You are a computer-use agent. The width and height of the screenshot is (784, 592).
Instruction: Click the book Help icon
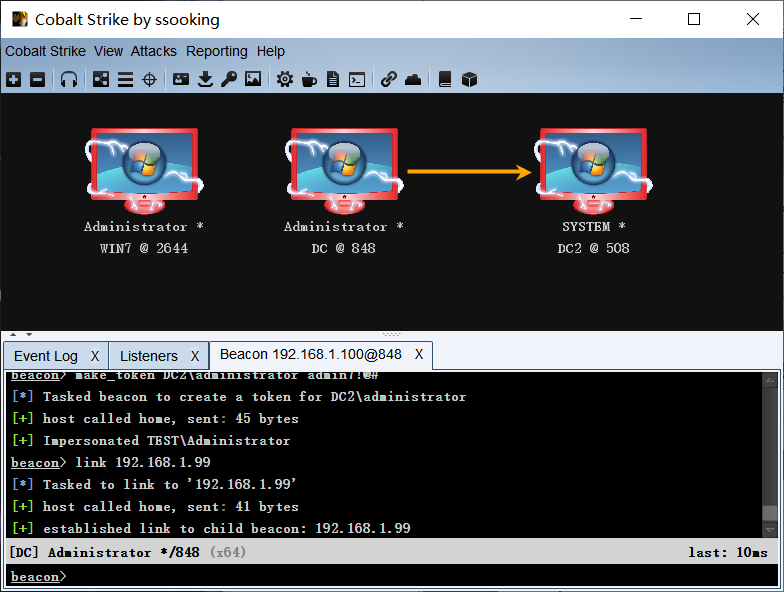click(445, 79)
